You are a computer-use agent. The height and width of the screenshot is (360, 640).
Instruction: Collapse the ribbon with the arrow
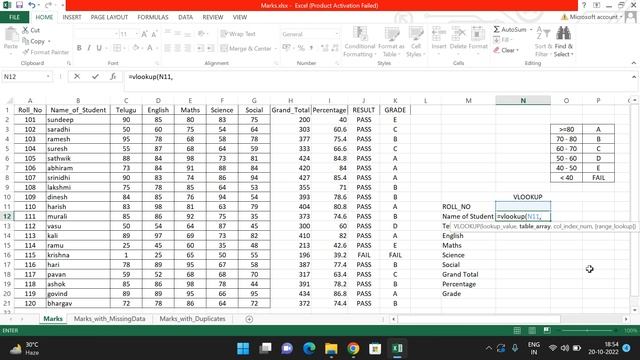tap(633, 63)
